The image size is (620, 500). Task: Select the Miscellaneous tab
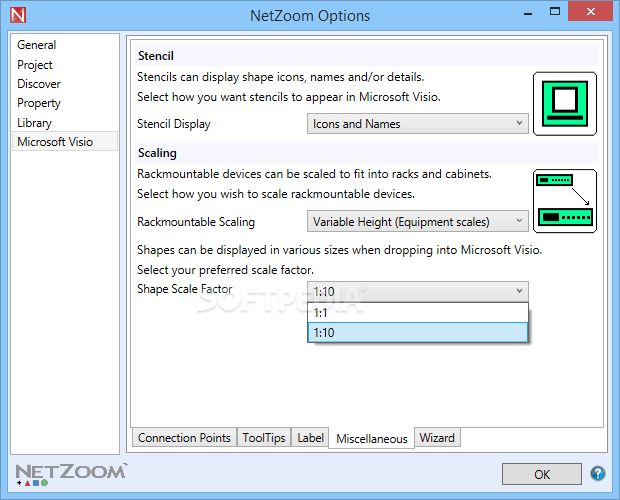click(x=372, y=438)
